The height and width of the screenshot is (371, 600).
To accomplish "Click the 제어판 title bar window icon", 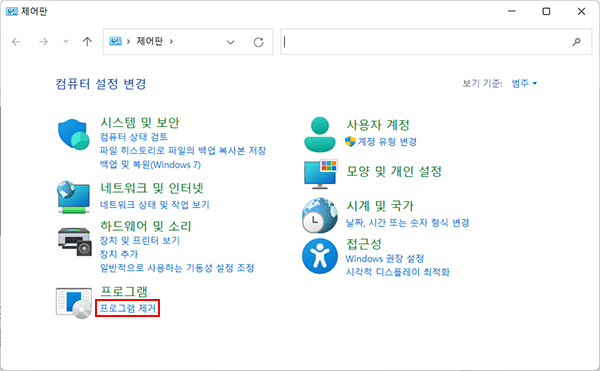I will (11, 11).
